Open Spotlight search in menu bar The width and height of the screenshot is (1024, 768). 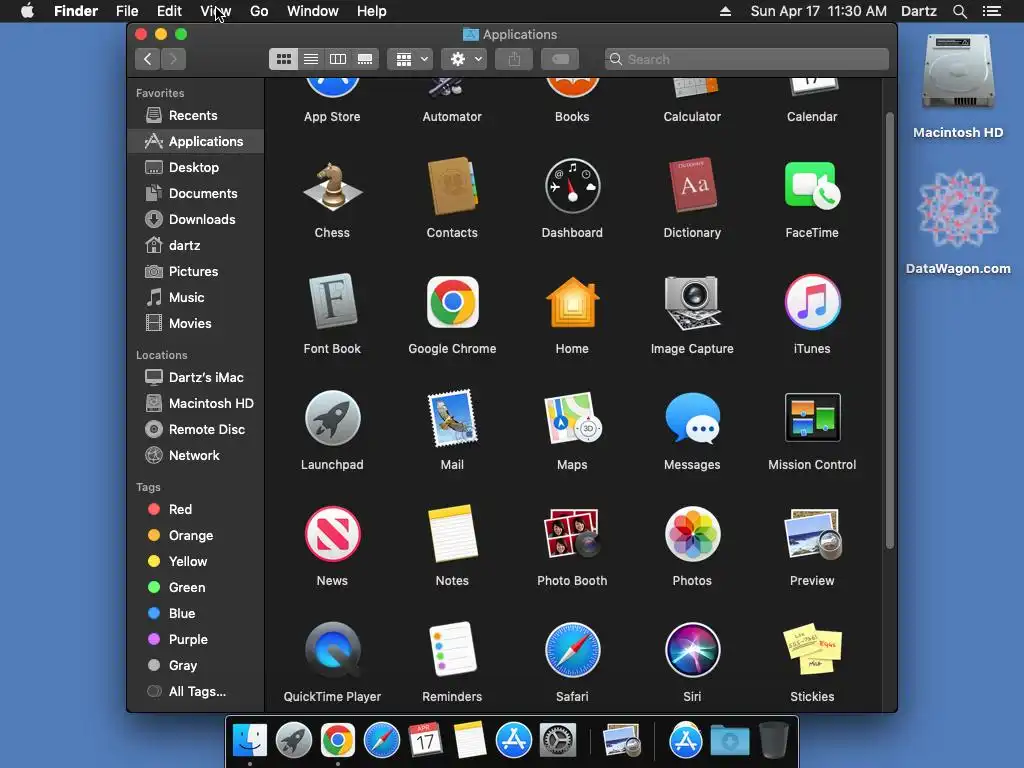click(x=959, y=11)
